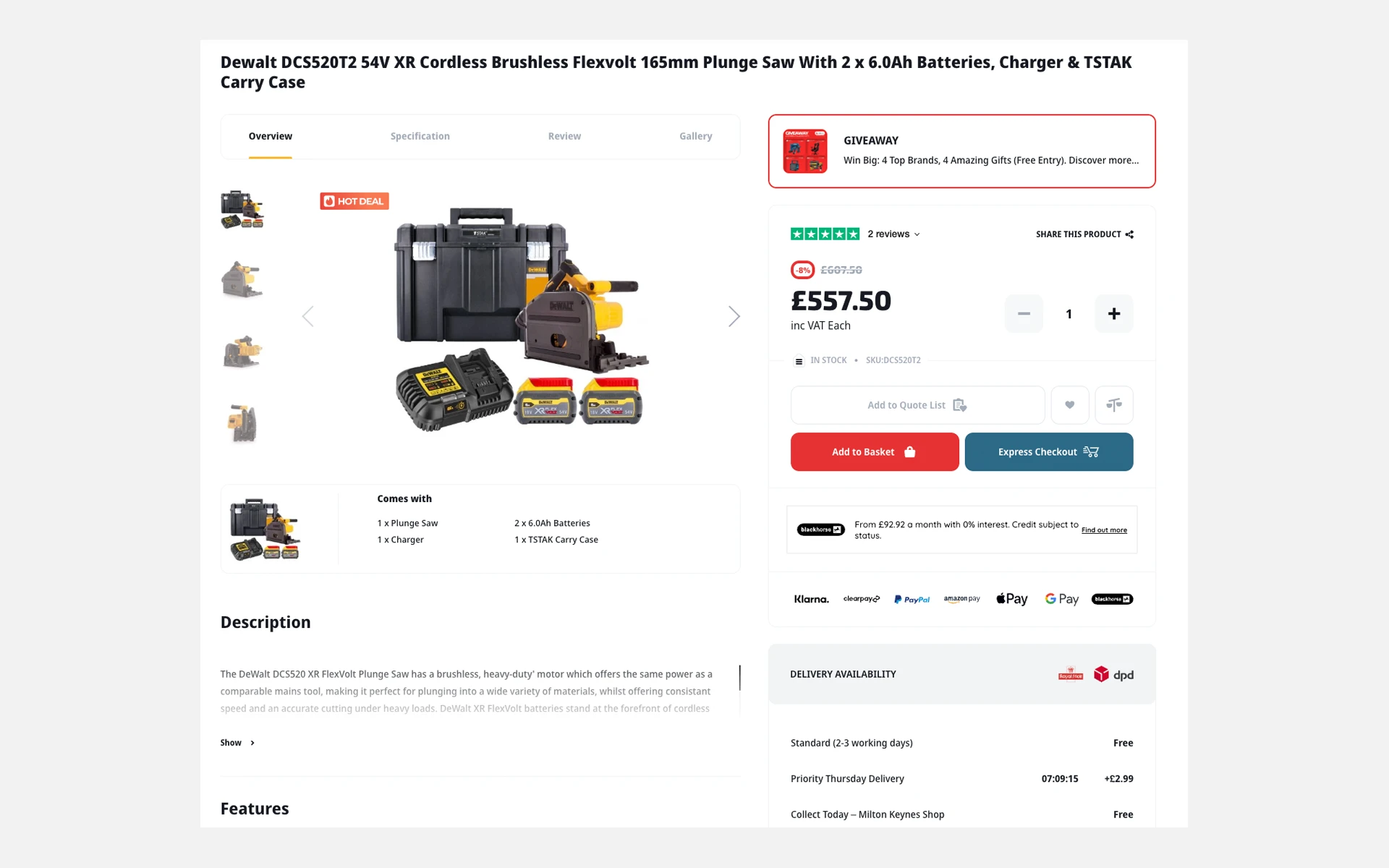Open the Gallery tab
1389x868 pixels.
tap(696, 136)
